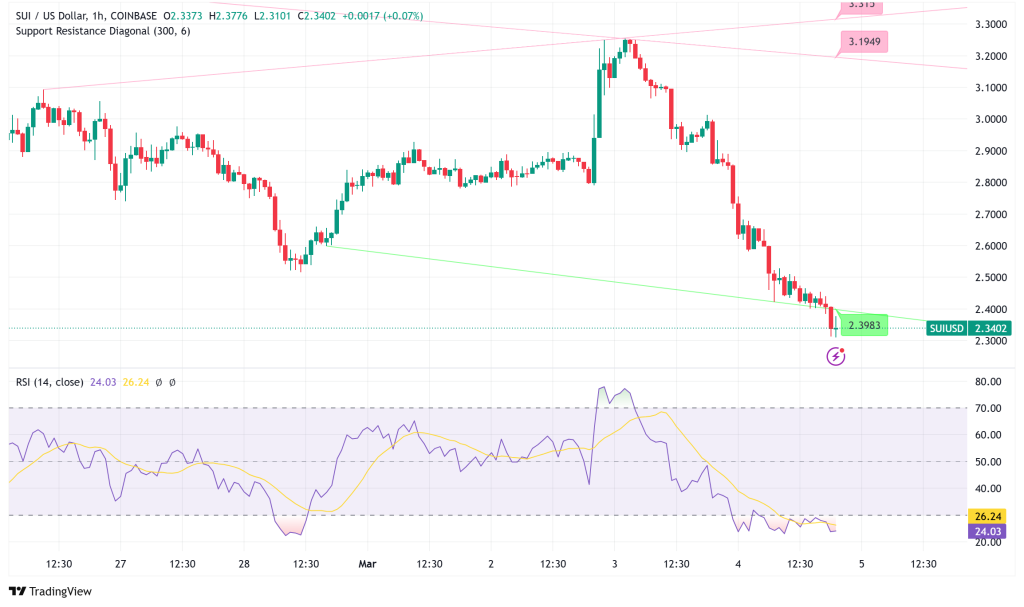Click the low price L2.3101 value
The height and width of the screenshot is (607, 1024).
pyautogui.click(x=272, y=16)
